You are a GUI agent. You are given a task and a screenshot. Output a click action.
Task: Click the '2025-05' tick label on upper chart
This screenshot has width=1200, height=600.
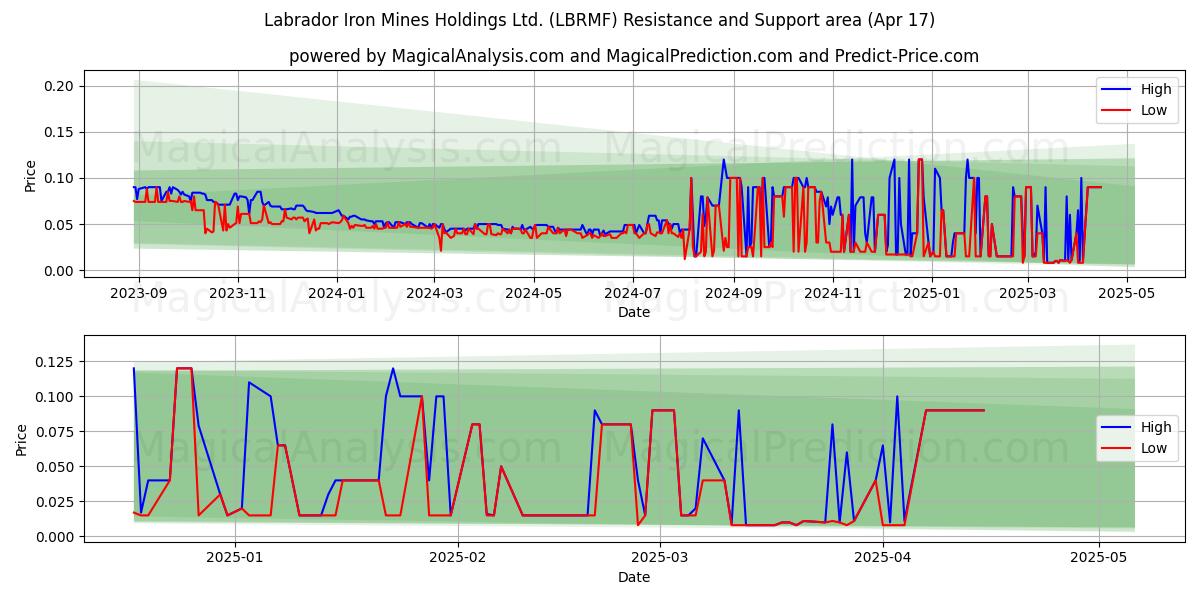coord(1127,293)
